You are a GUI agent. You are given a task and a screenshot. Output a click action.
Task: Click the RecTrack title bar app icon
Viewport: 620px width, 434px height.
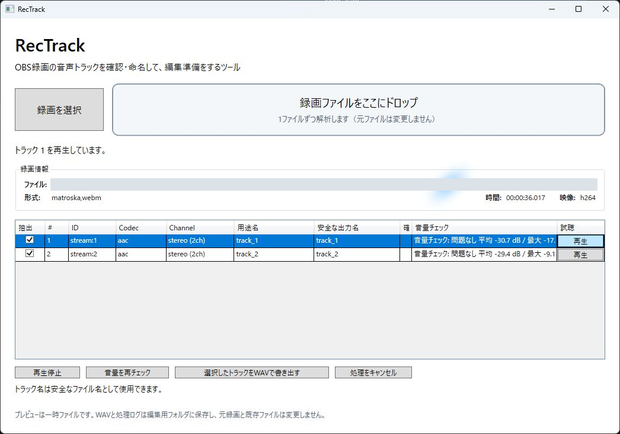pyautogui.click(x=9, y=9)
